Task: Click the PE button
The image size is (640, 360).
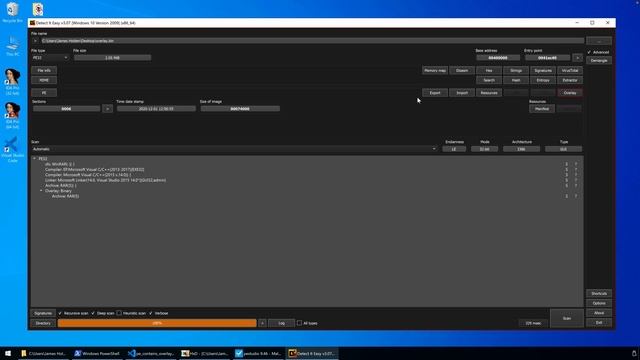Action: 44,93
